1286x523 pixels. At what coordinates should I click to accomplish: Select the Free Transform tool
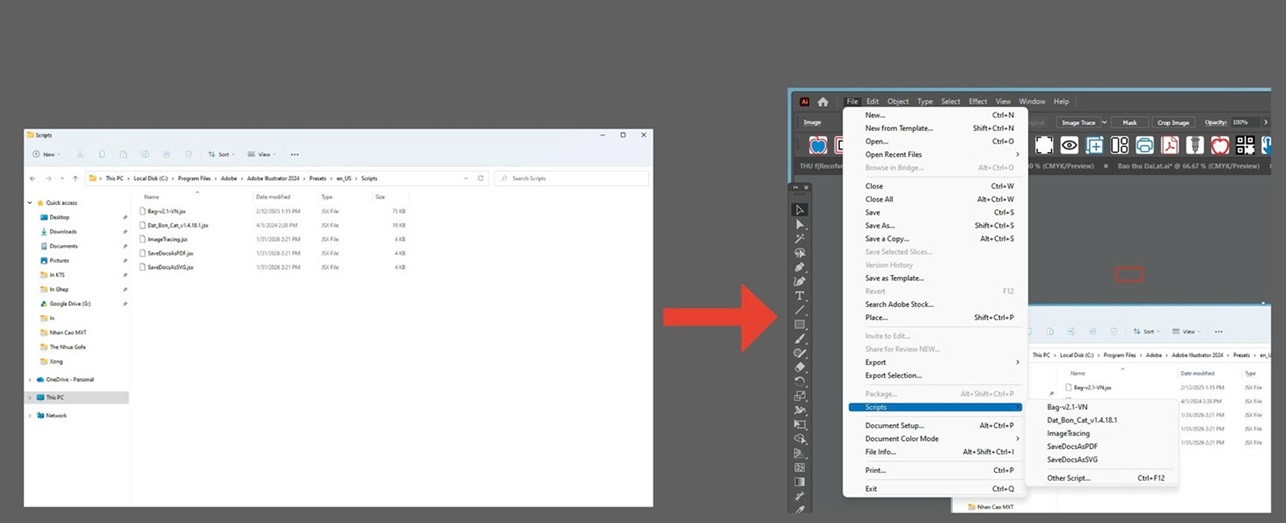(x=800, y=424)
